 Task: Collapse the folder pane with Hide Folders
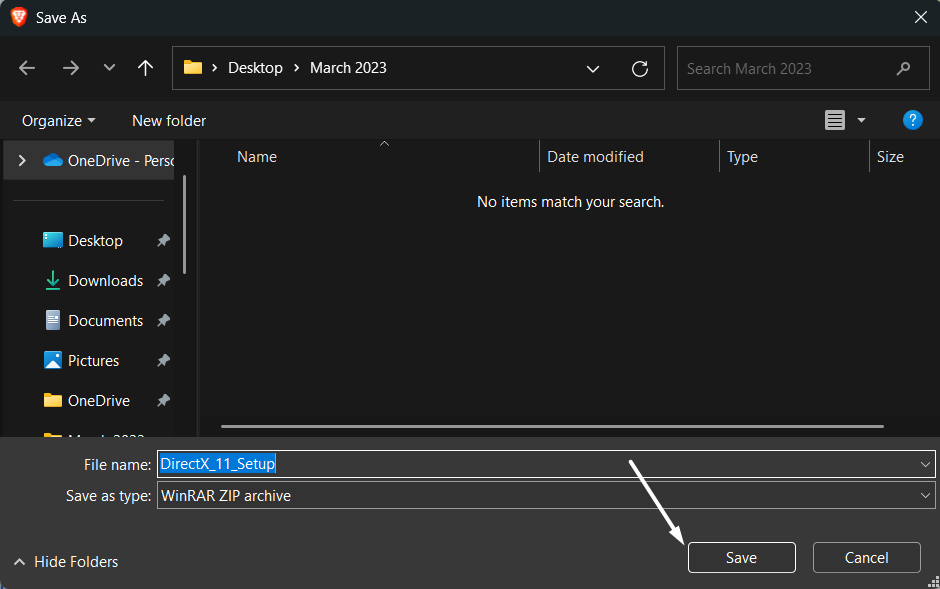point(66,562)
